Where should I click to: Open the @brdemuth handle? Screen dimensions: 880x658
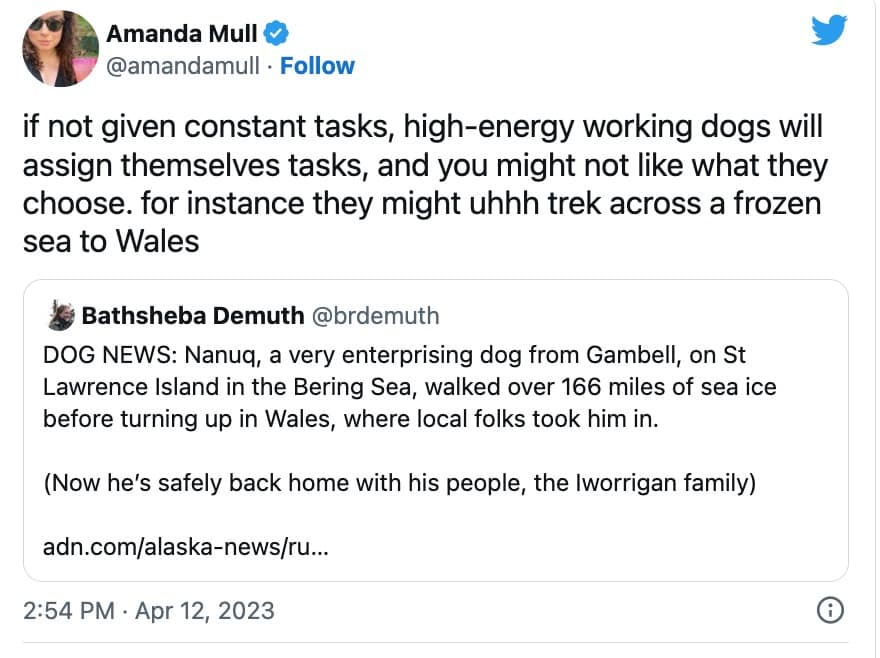[x=376, y=316]
